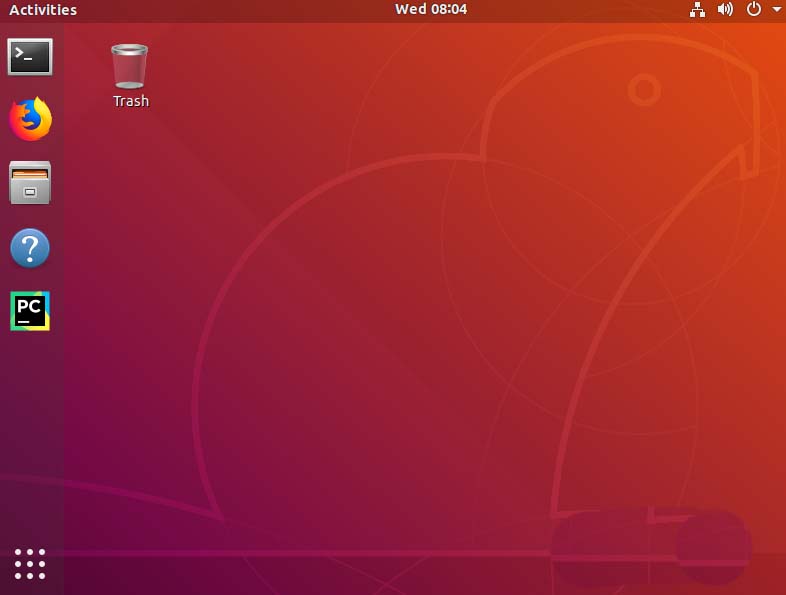Open the Help icon in dock
786x595 pixels.
[x=30, y=248]
